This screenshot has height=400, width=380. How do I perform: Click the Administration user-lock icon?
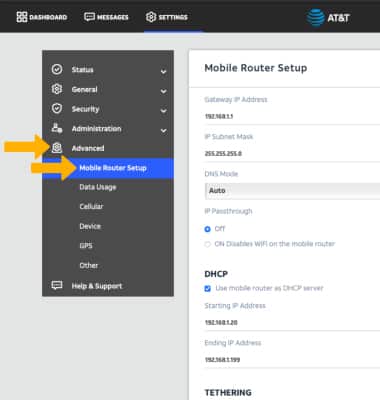coord(57,128)
